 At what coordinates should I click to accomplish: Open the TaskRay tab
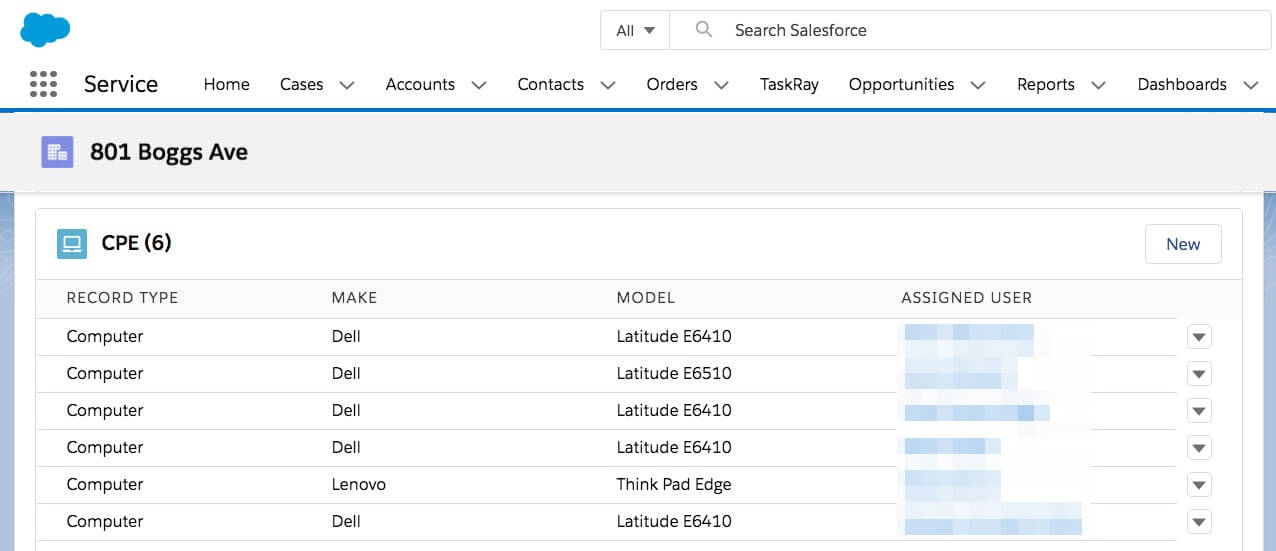(x=789, y=84)
